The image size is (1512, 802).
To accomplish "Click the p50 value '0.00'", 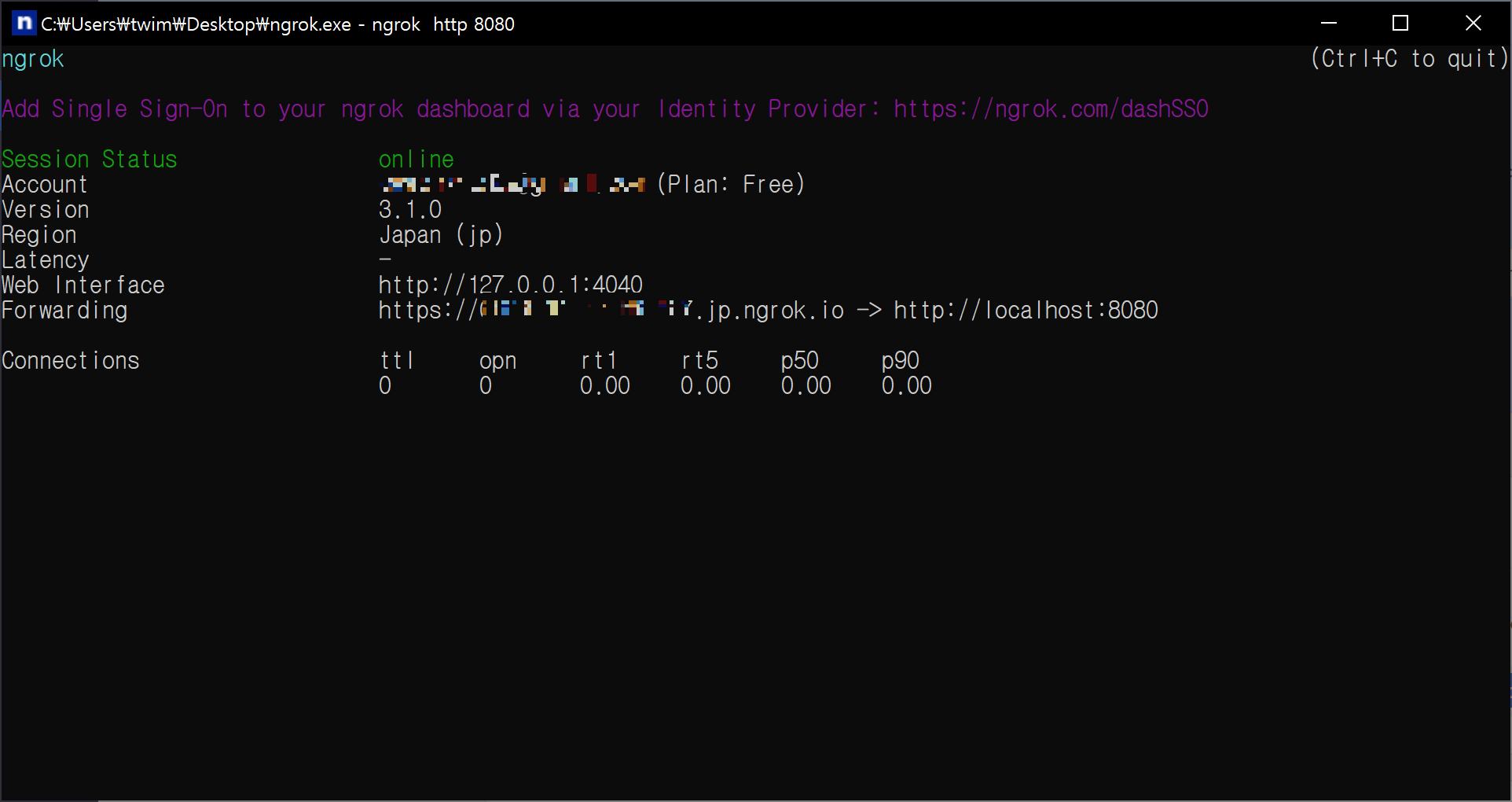I will 806,386.
